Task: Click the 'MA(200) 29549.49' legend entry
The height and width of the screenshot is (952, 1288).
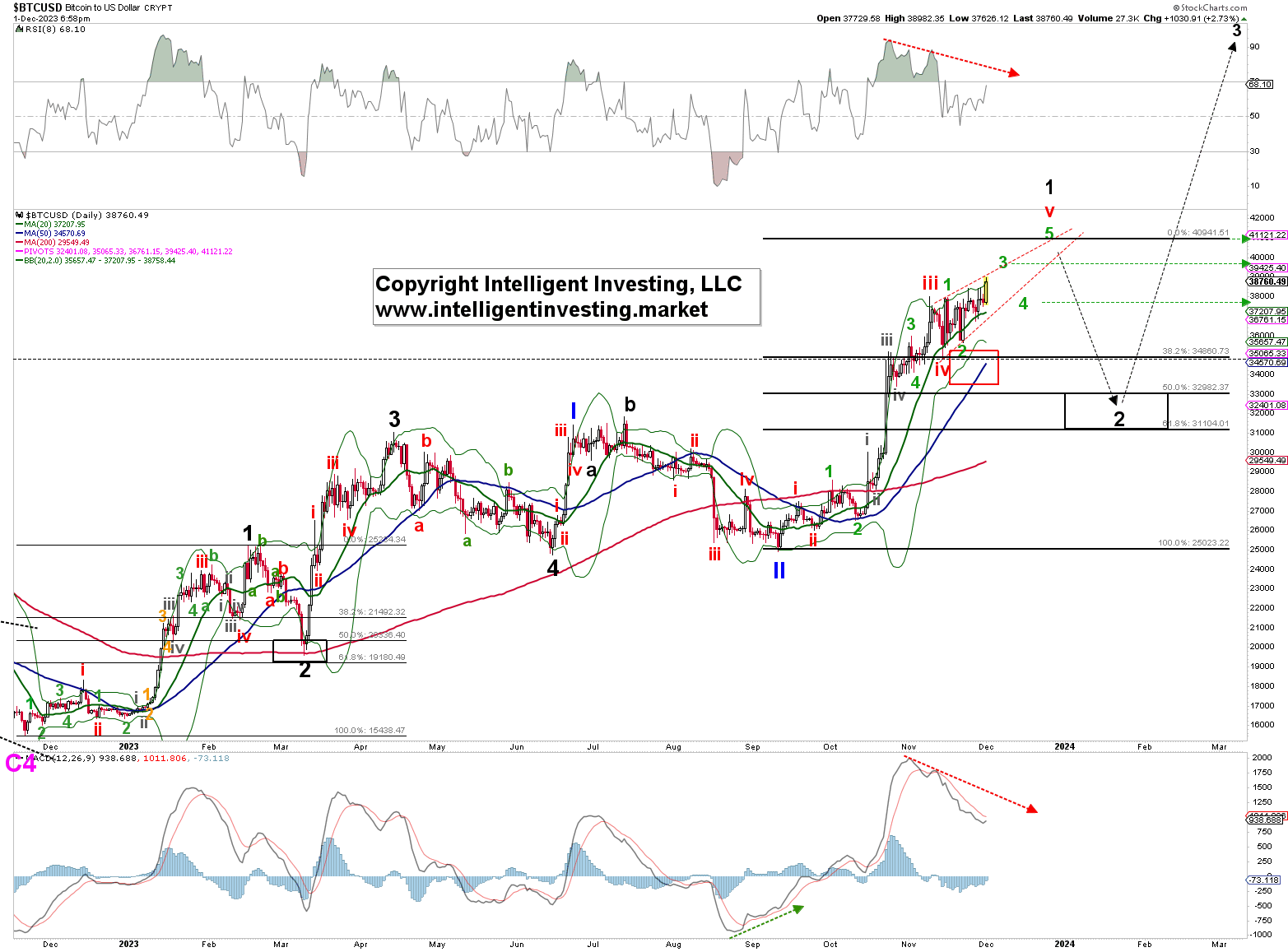Action: click(x=57, y=242)
